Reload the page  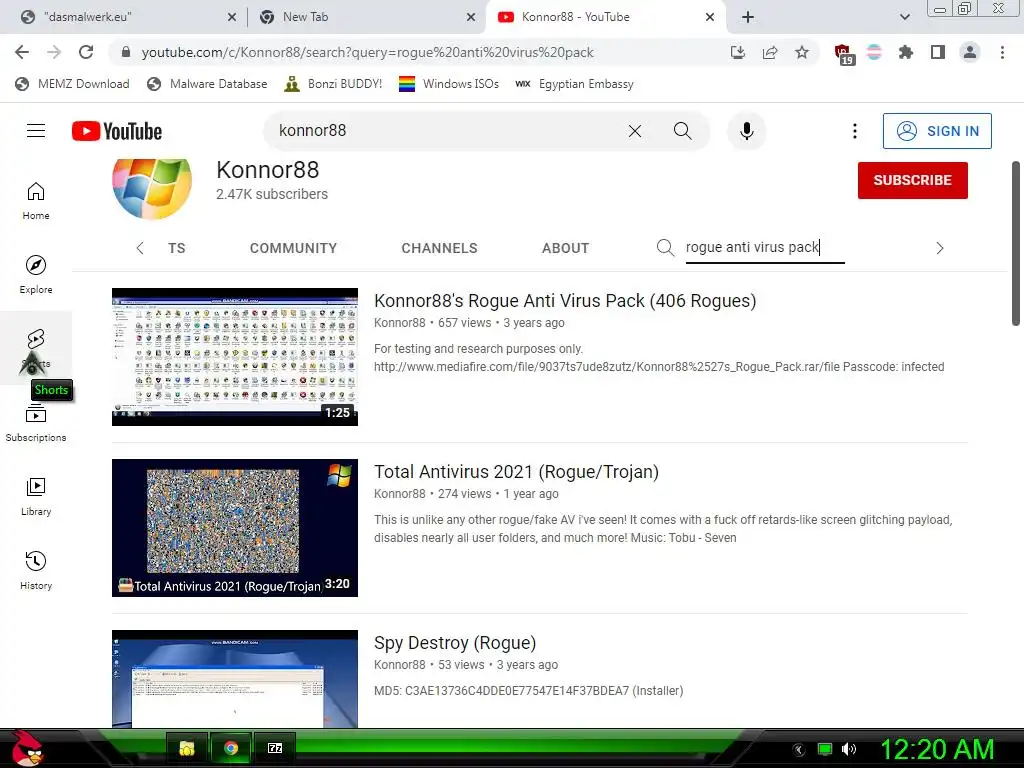coord(86,52)
